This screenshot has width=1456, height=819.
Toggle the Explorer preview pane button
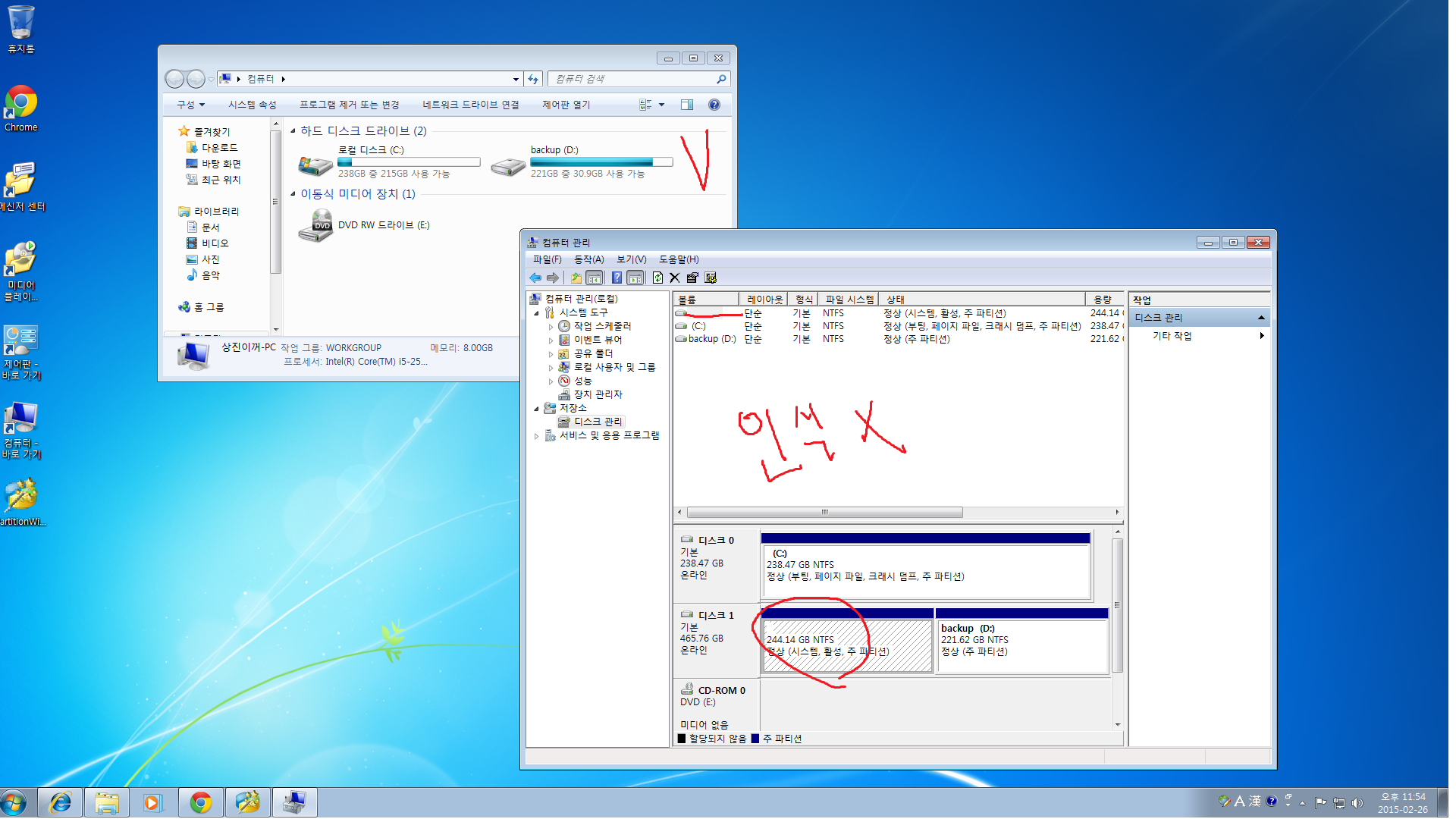[687, 105]
